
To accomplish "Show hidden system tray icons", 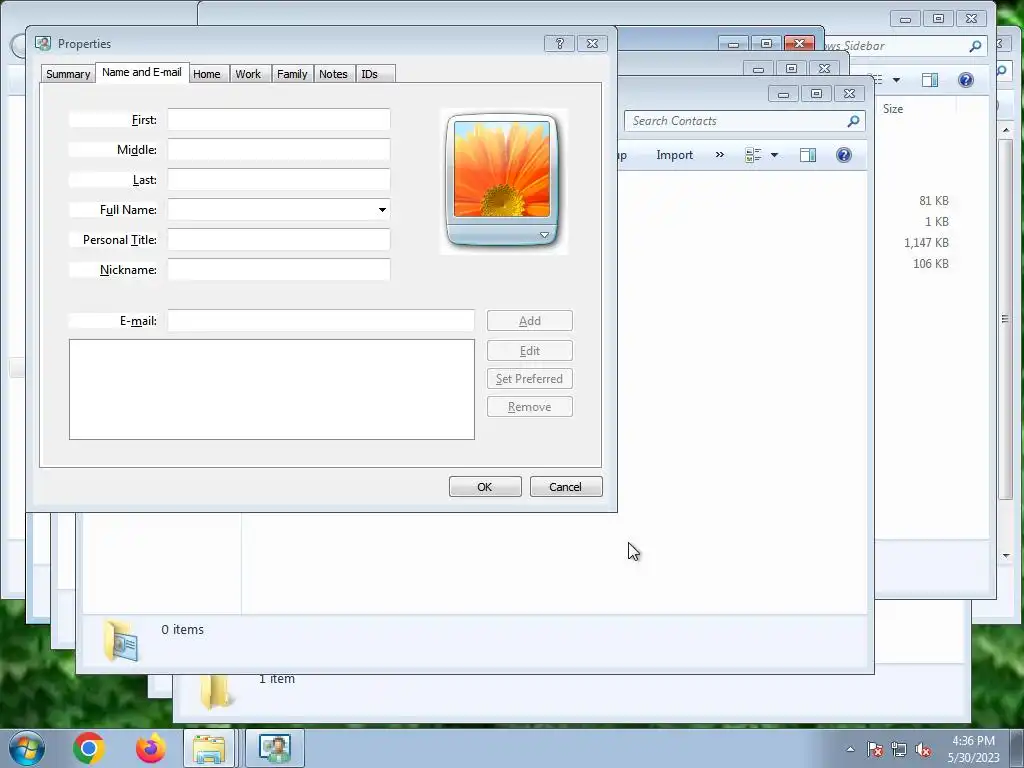I will tap(850, 750).
